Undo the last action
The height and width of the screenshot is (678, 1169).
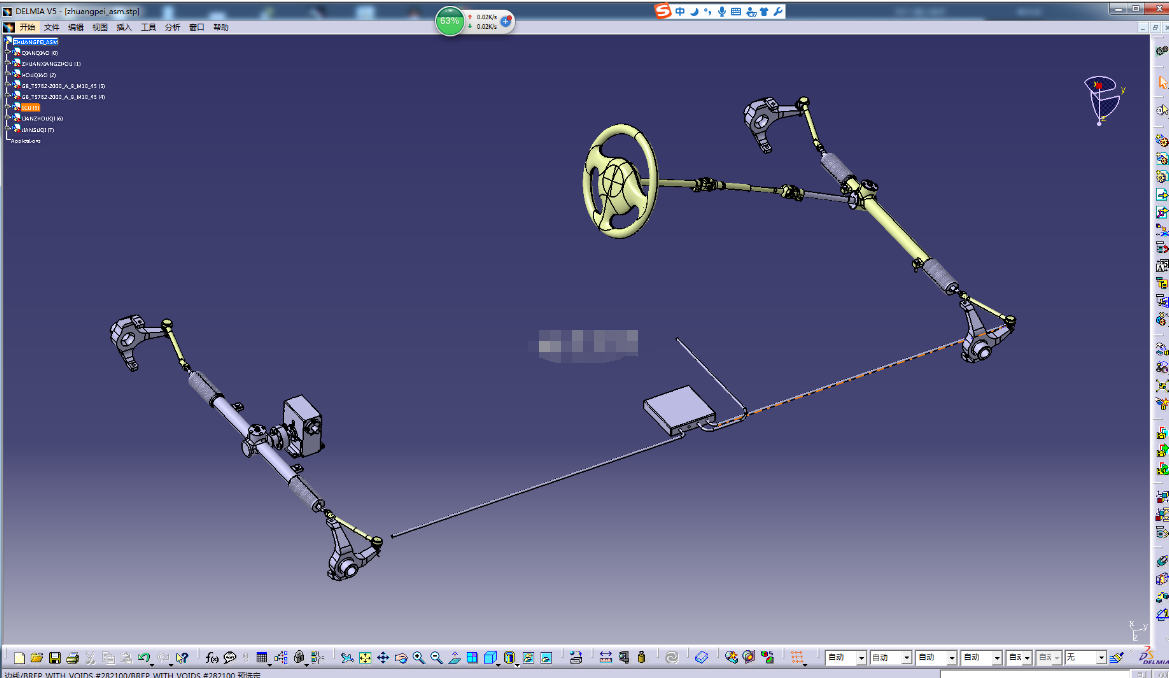pyautogui.click(x=144, y=658)
